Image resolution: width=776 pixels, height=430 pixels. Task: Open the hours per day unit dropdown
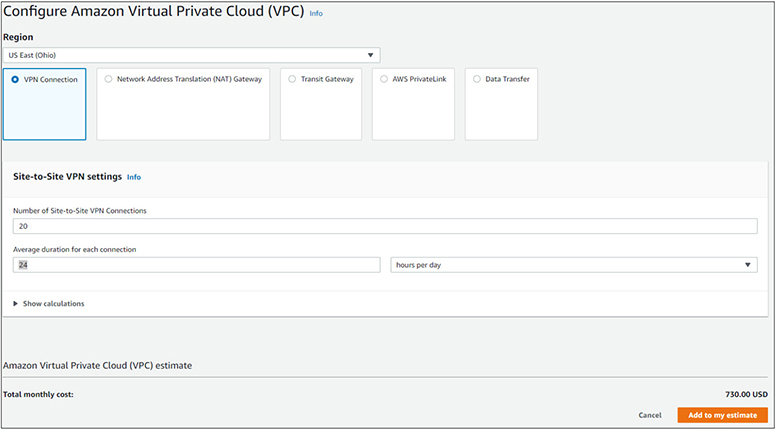tap(572, 265)
